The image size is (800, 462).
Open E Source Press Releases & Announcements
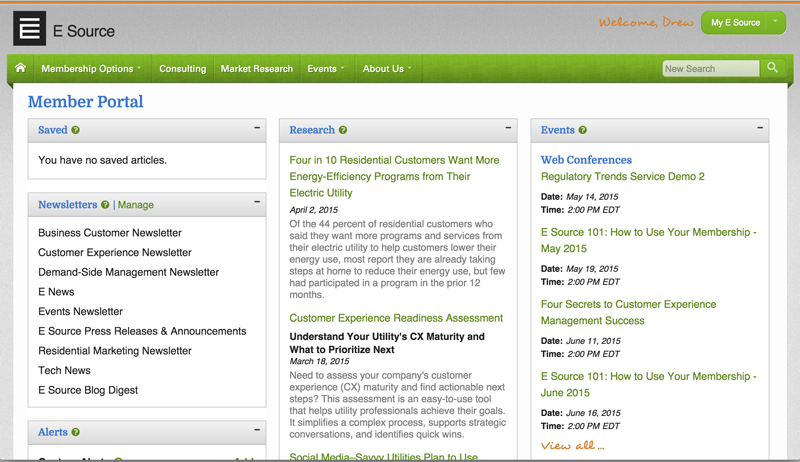142,331
